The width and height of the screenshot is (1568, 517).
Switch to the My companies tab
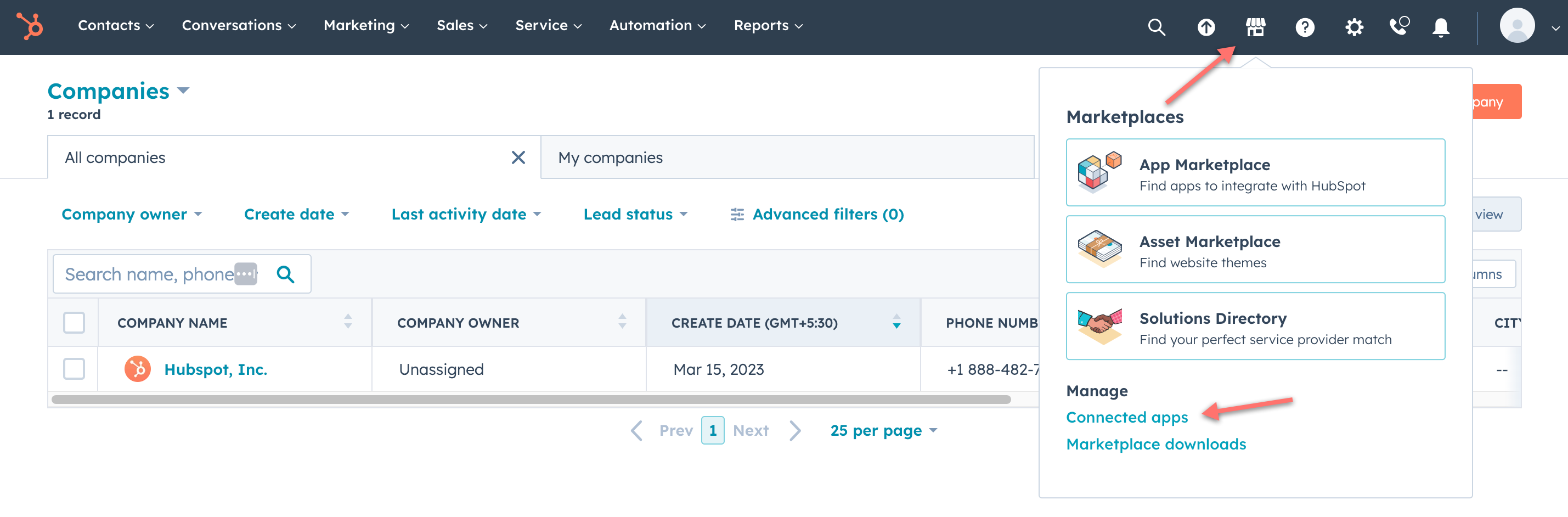coord(611,158)
